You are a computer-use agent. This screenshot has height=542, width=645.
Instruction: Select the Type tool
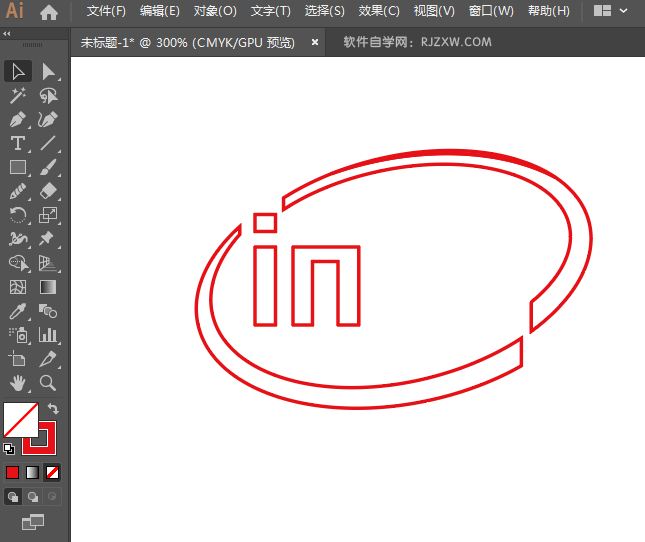(18, 144)
